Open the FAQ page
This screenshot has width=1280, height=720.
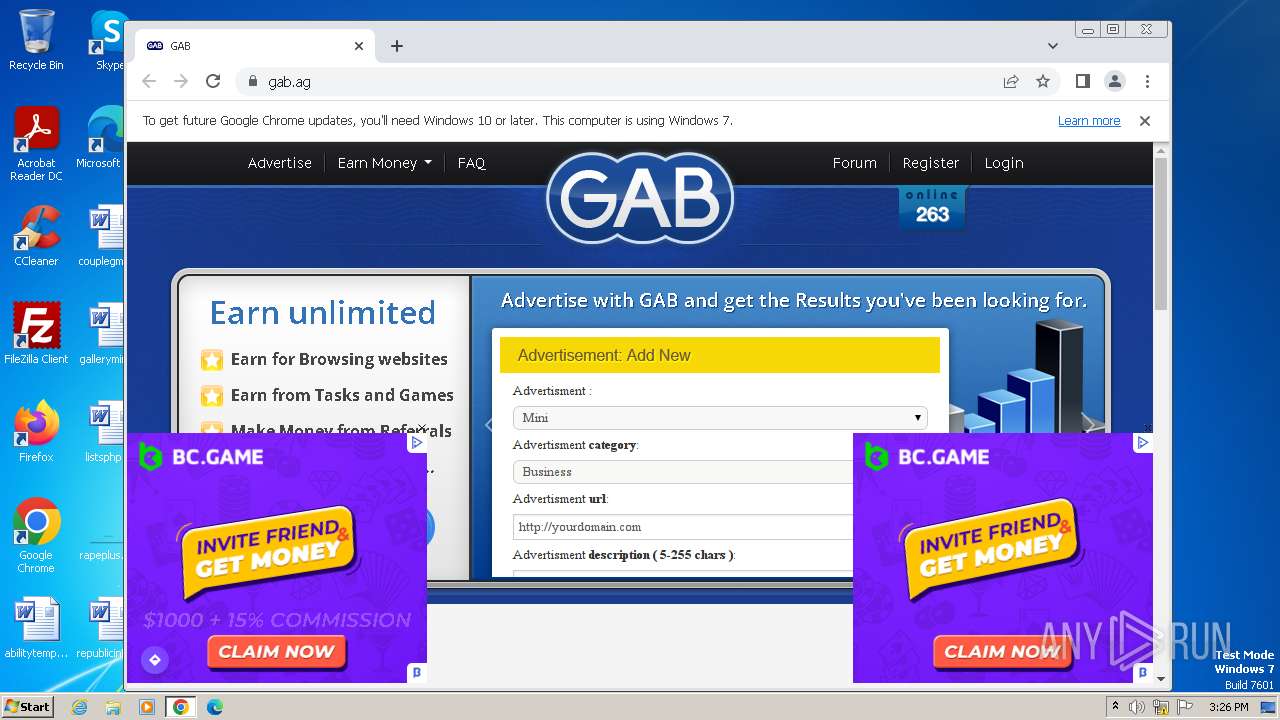(471, 163)
